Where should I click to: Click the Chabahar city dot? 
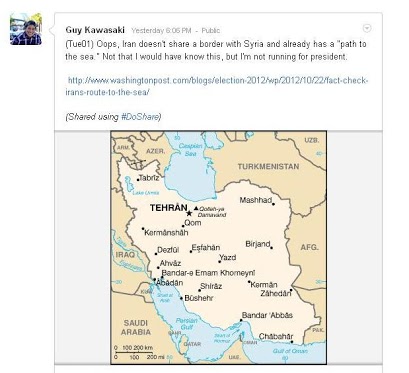(292, 342)
